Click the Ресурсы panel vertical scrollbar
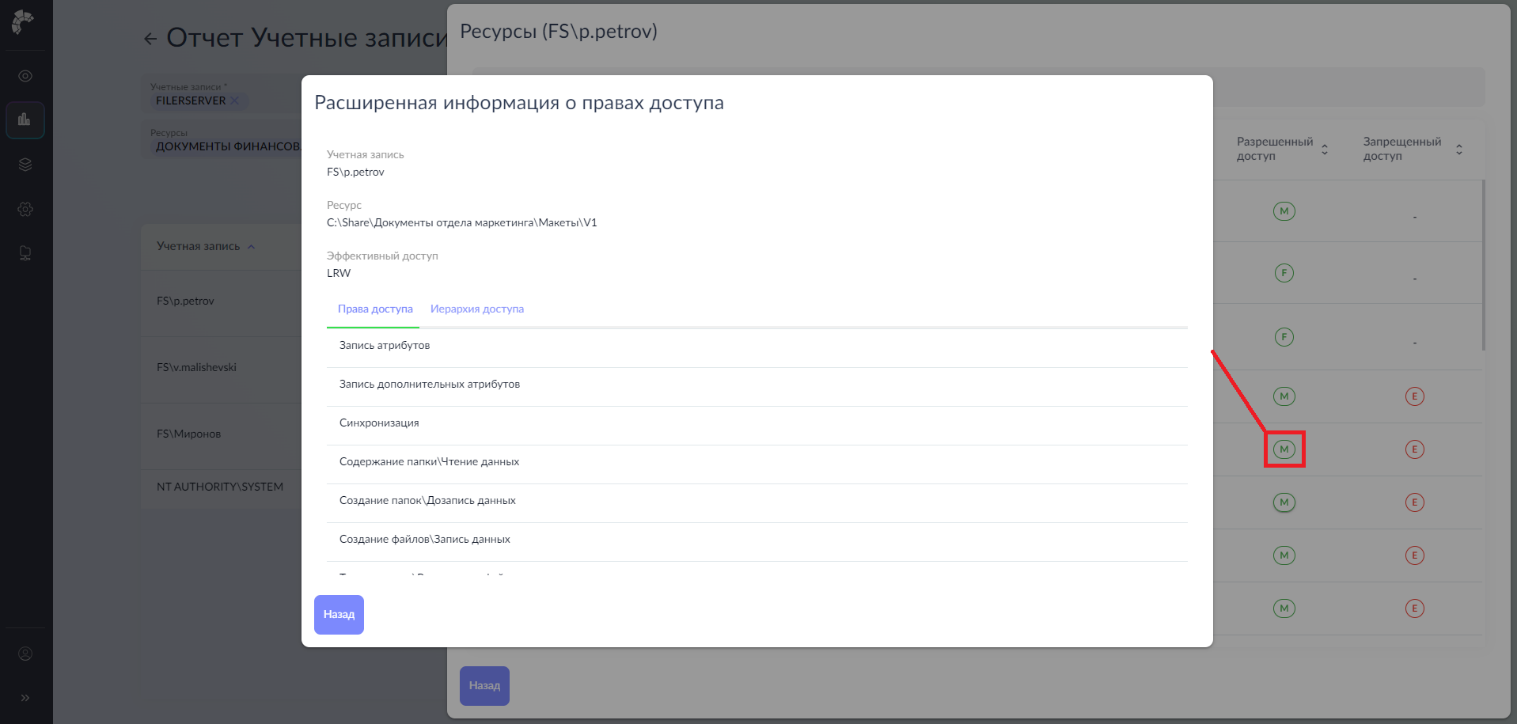 point(1485,265)
